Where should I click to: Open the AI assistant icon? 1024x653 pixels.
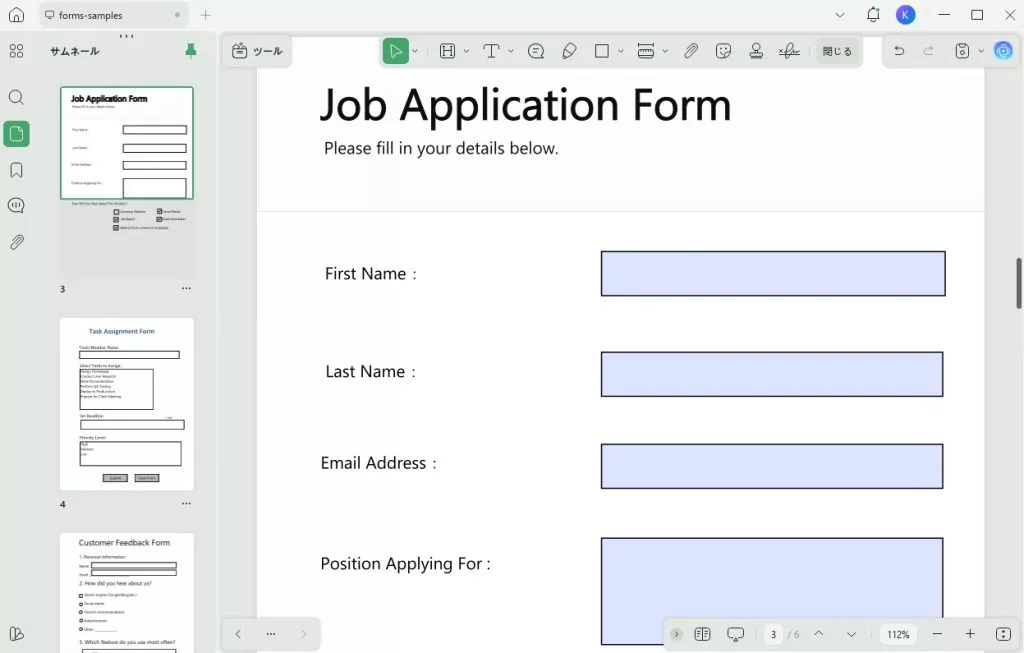pos(1003,50)
